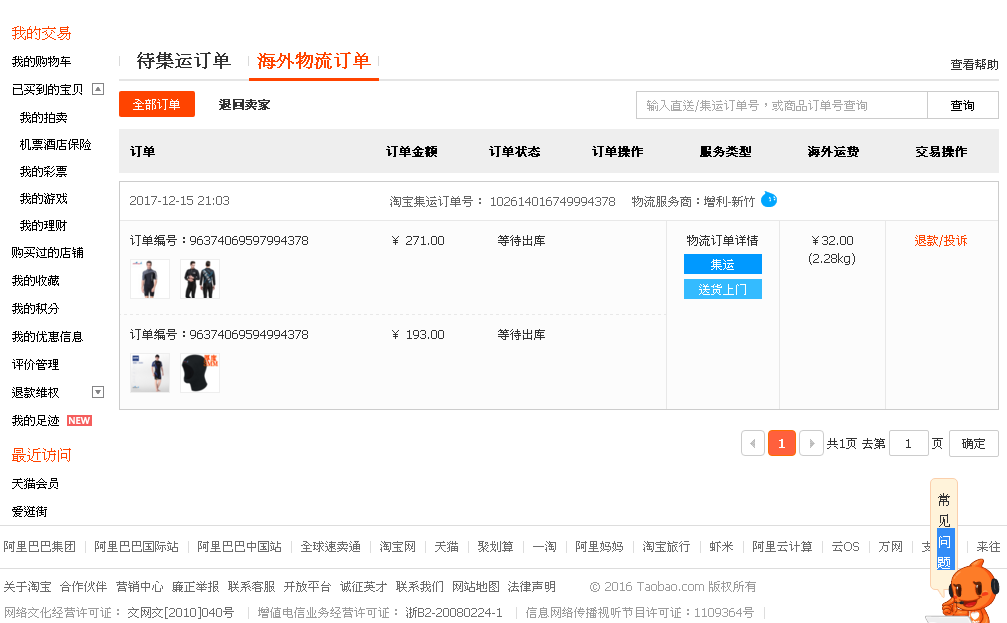Open the 常见问题 floating help tab

944,531
